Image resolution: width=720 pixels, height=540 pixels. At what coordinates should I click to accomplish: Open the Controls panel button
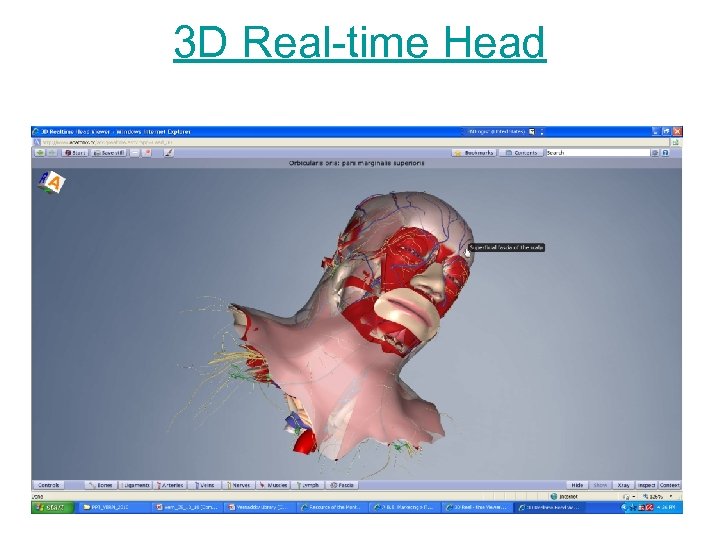click(x=49, y=485)
